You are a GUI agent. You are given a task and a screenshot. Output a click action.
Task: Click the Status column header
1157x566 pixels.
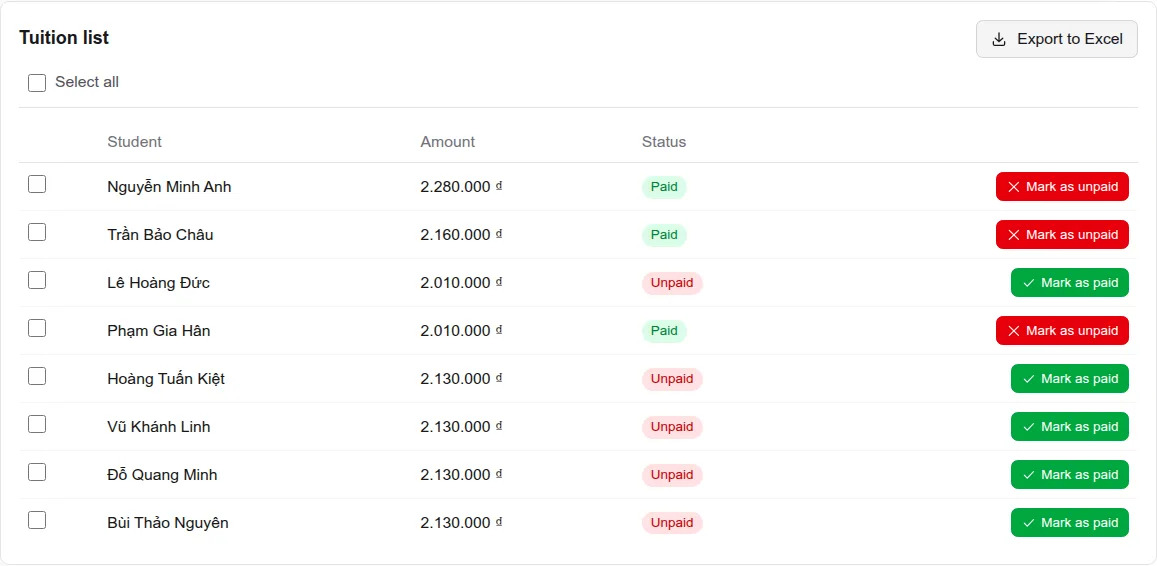click(664, 142)
